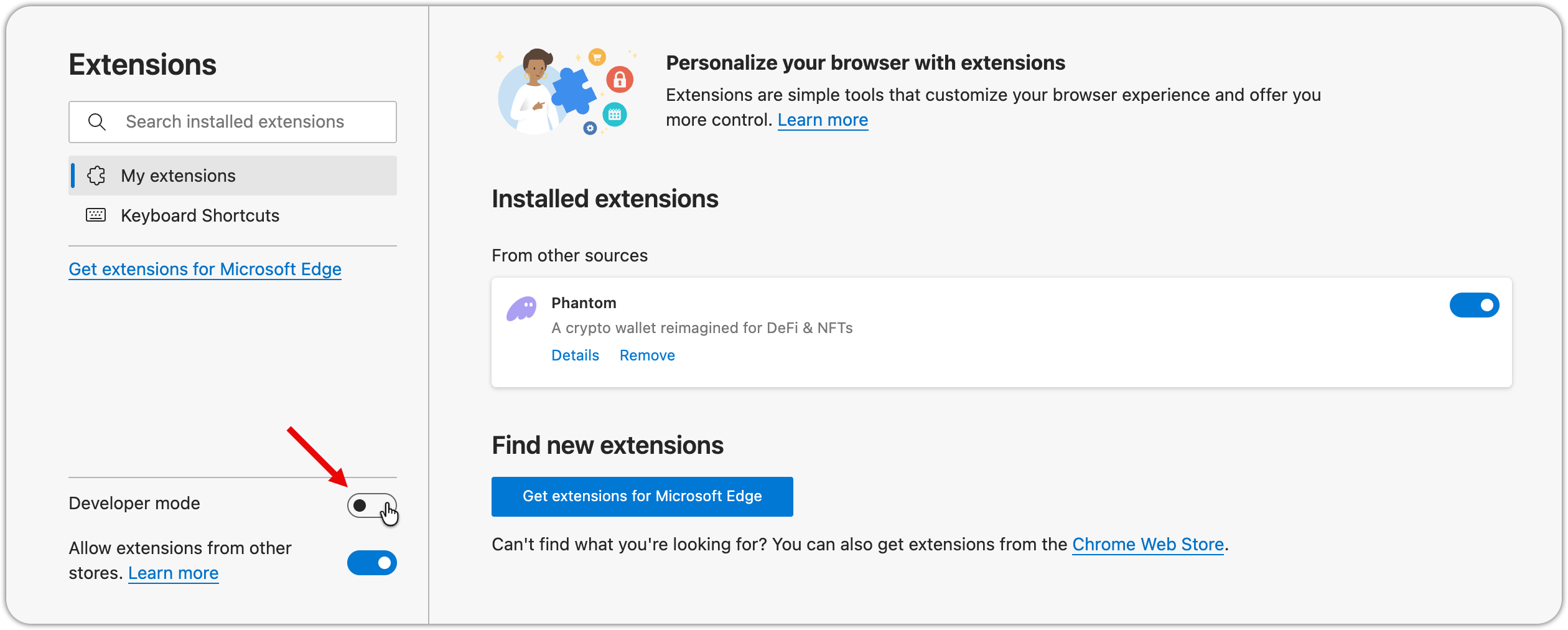Image resolution: width=1568 pixels, height=630 pixels.
Task: Click the search magnifier icon
Action: click(97, 122)
